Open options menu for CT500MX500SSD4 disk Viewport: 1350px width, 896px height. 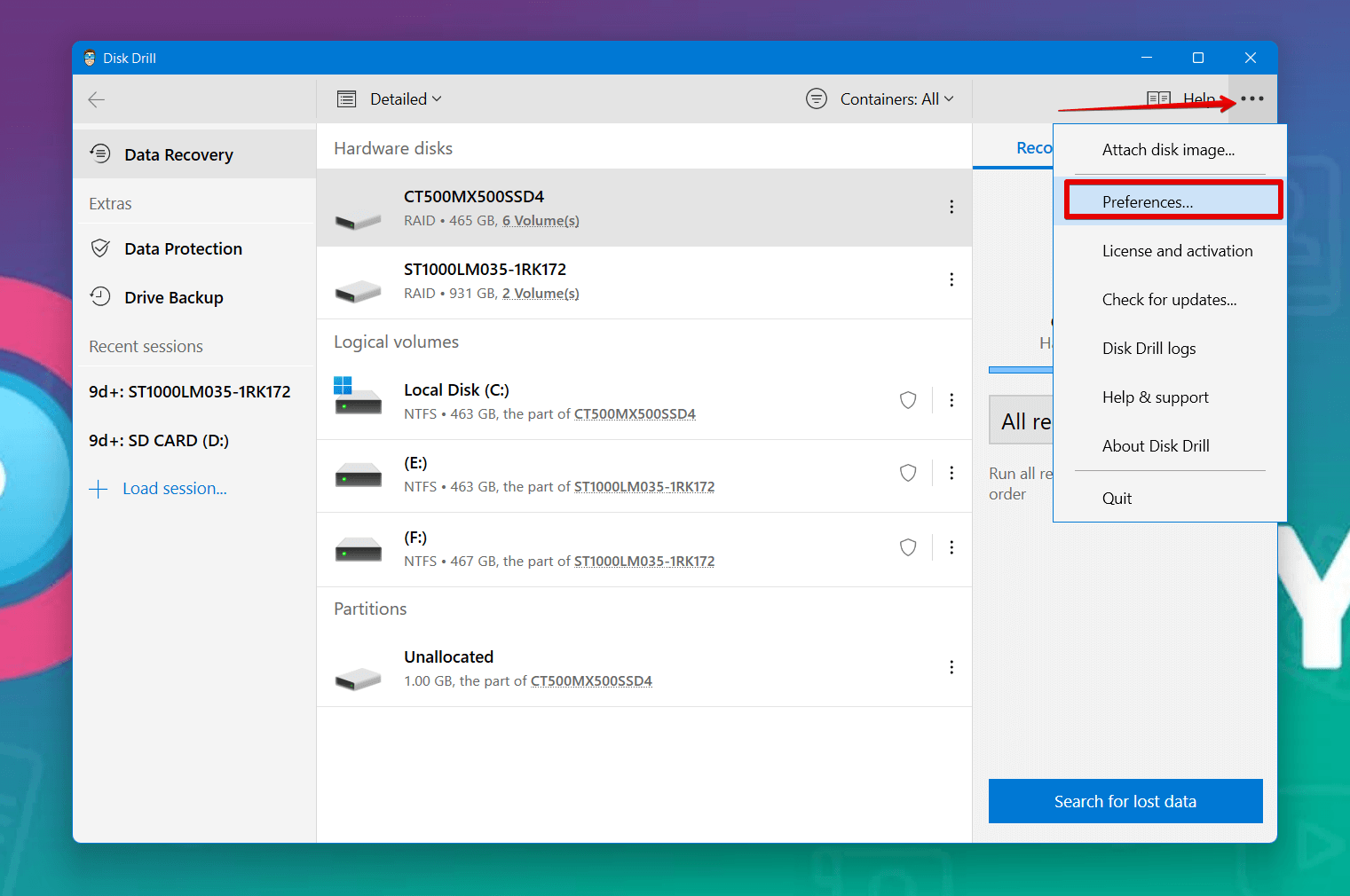[x=951, y=207]
